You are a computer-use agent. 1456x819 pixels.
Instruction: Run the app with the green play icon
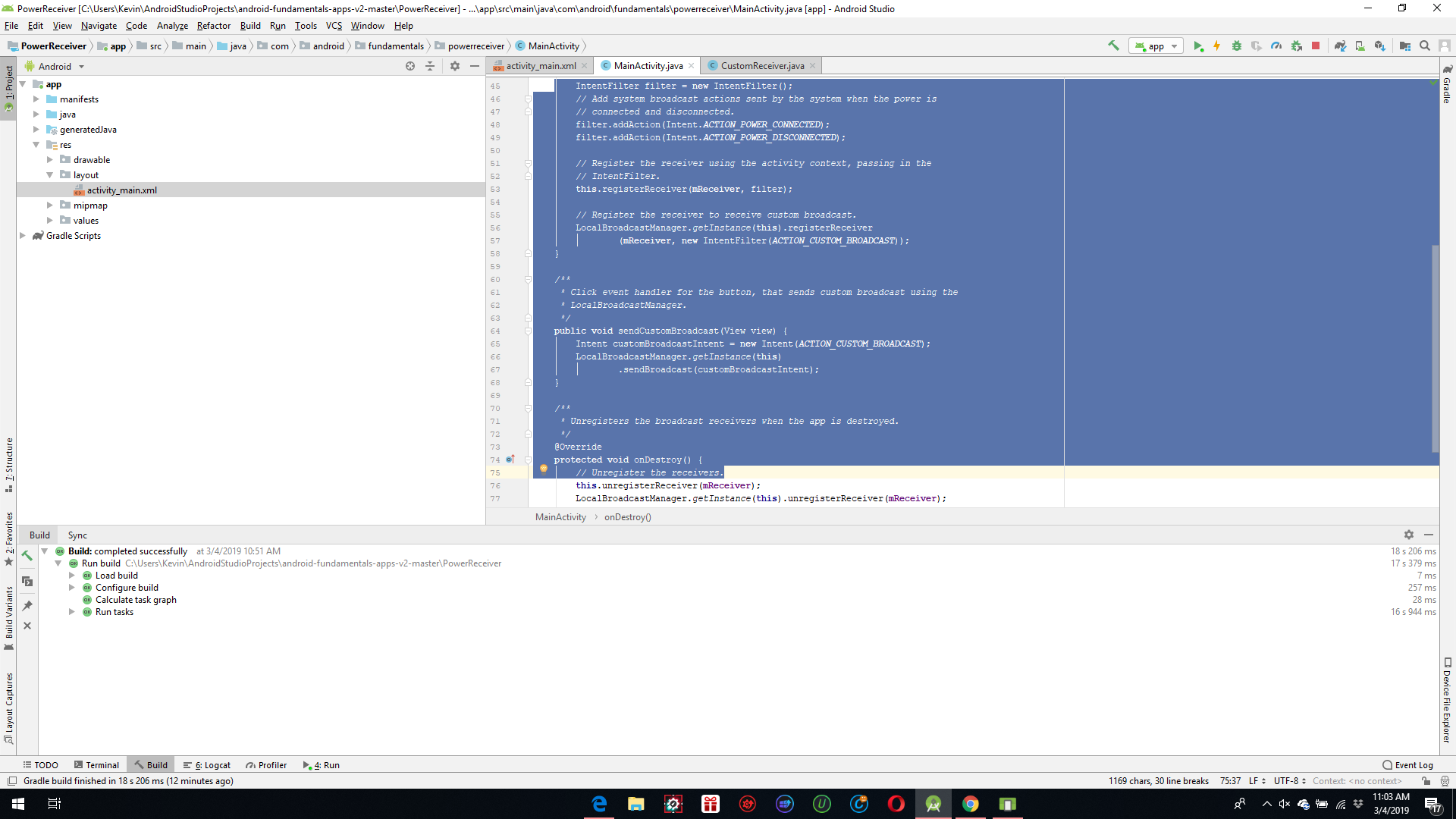tap(1198, 46)
